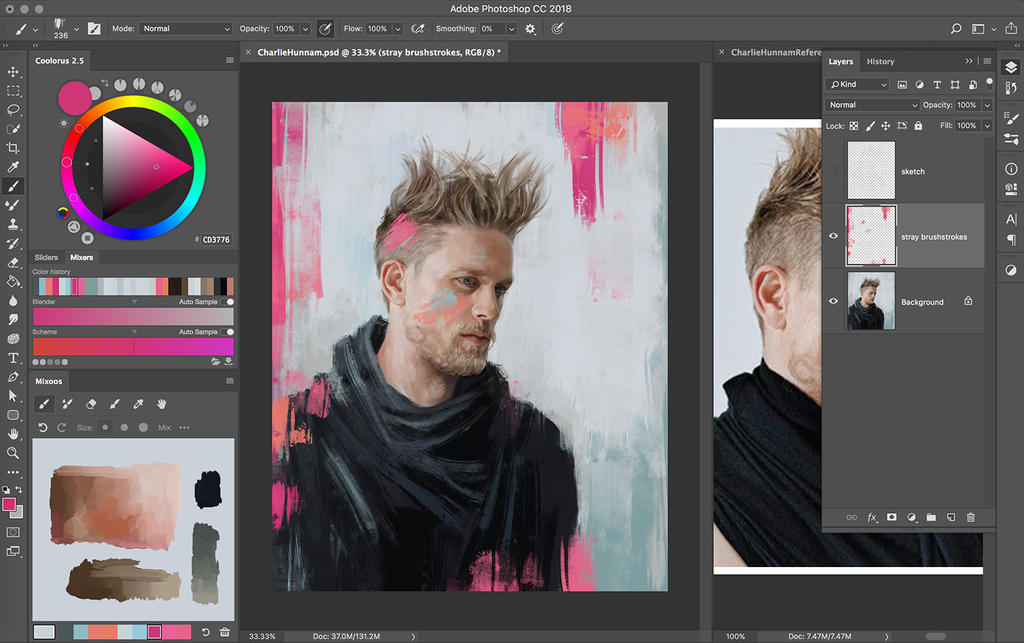1024x643 pixels.
Task: Click the Mixoos eraser icon
Action: pyautogui.click(x=91, y=404)
